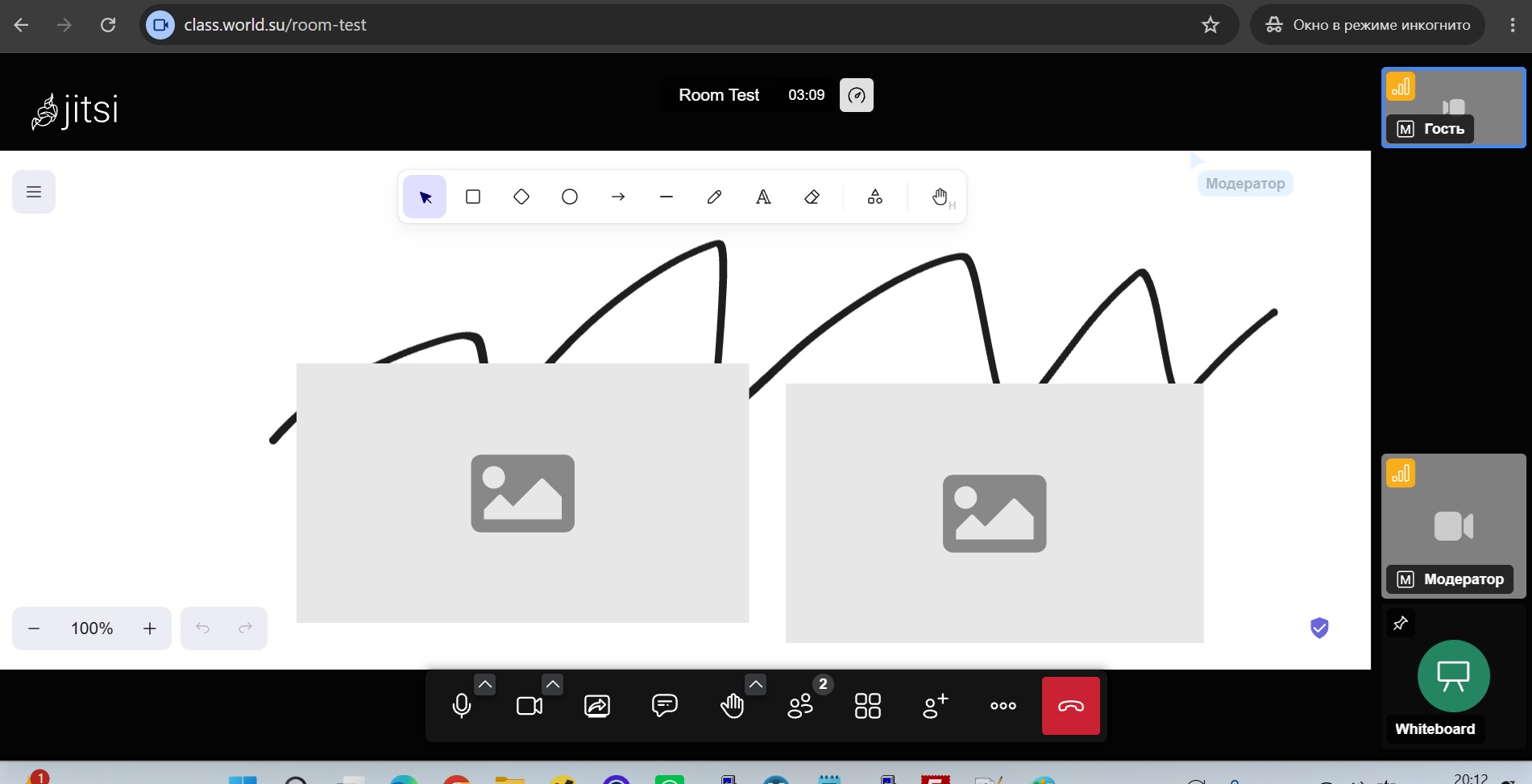This screenshot has width=1532, height=784.
Task: Toggle the camera on or off
Action: coord(529,706)
